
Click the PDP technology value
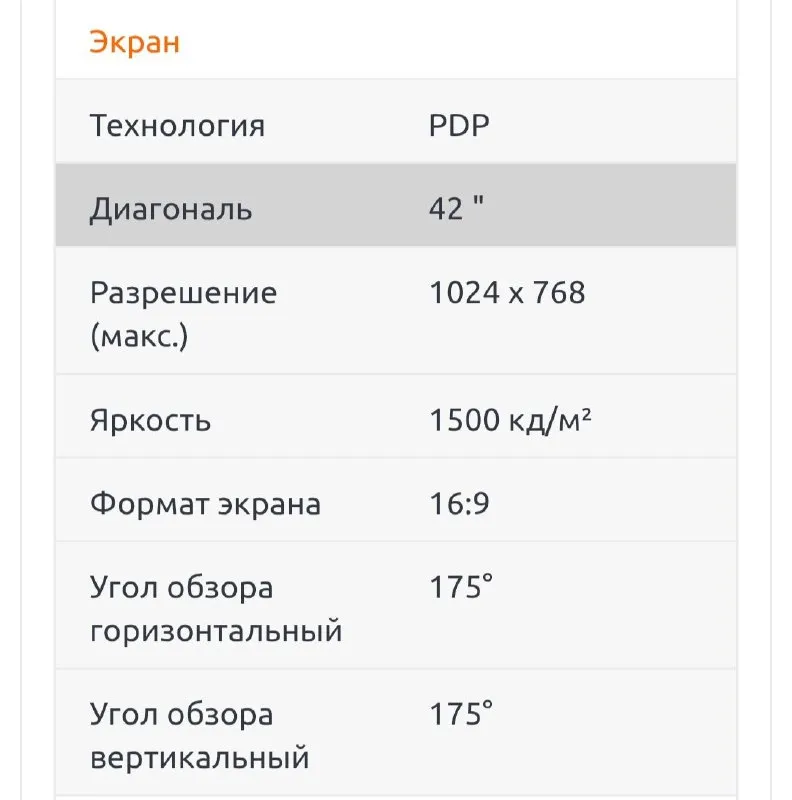[459, 125]
